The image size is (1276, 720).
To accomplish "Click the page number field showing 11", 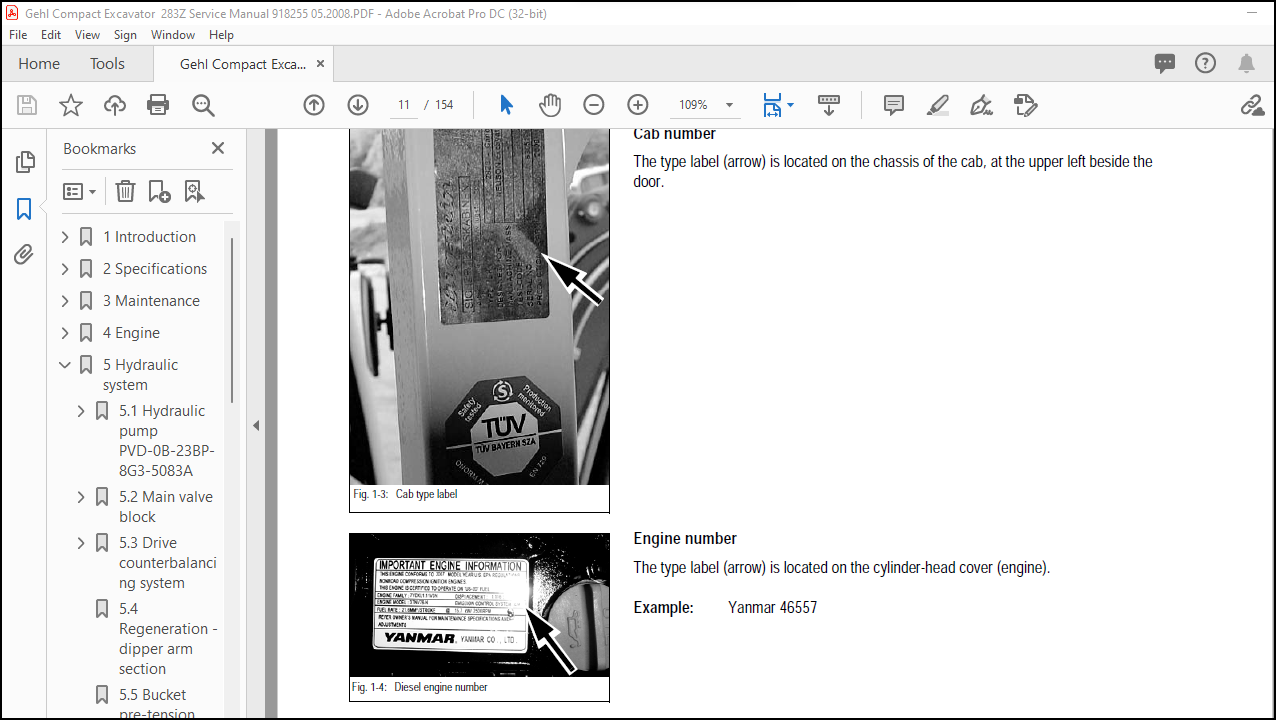I will tap(404, 105).
